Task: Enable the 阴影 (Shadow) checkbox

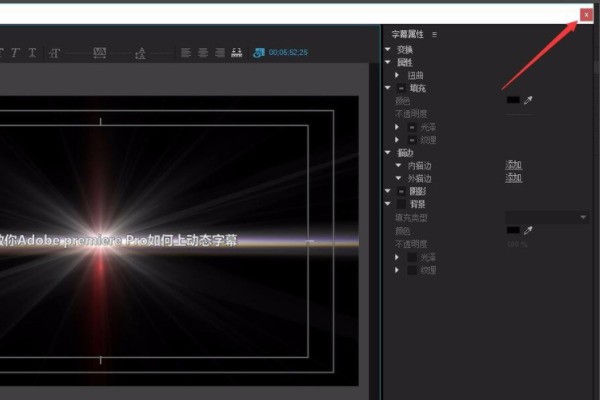Action: [x=401, y=190]
